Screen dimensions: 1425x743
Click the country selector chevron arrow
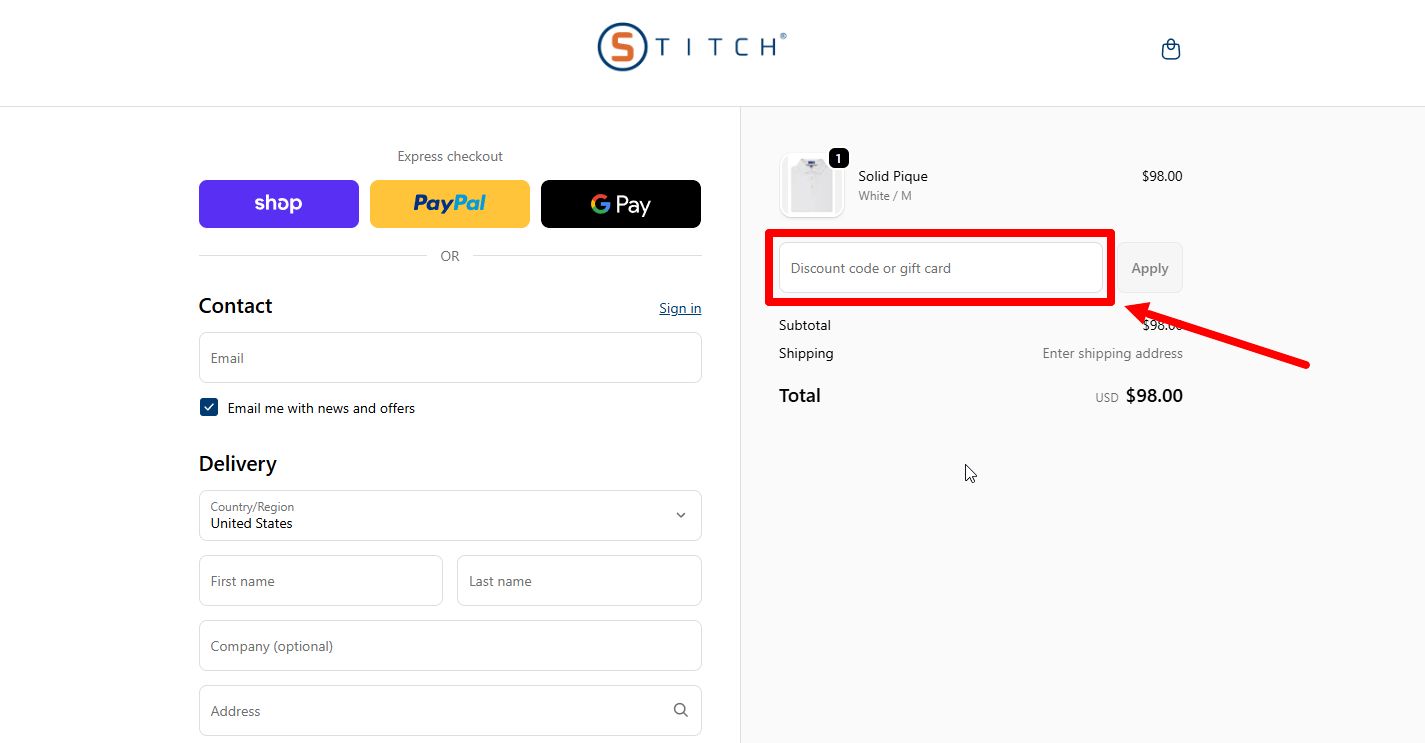pyautogui.click(x=680, y=515)
